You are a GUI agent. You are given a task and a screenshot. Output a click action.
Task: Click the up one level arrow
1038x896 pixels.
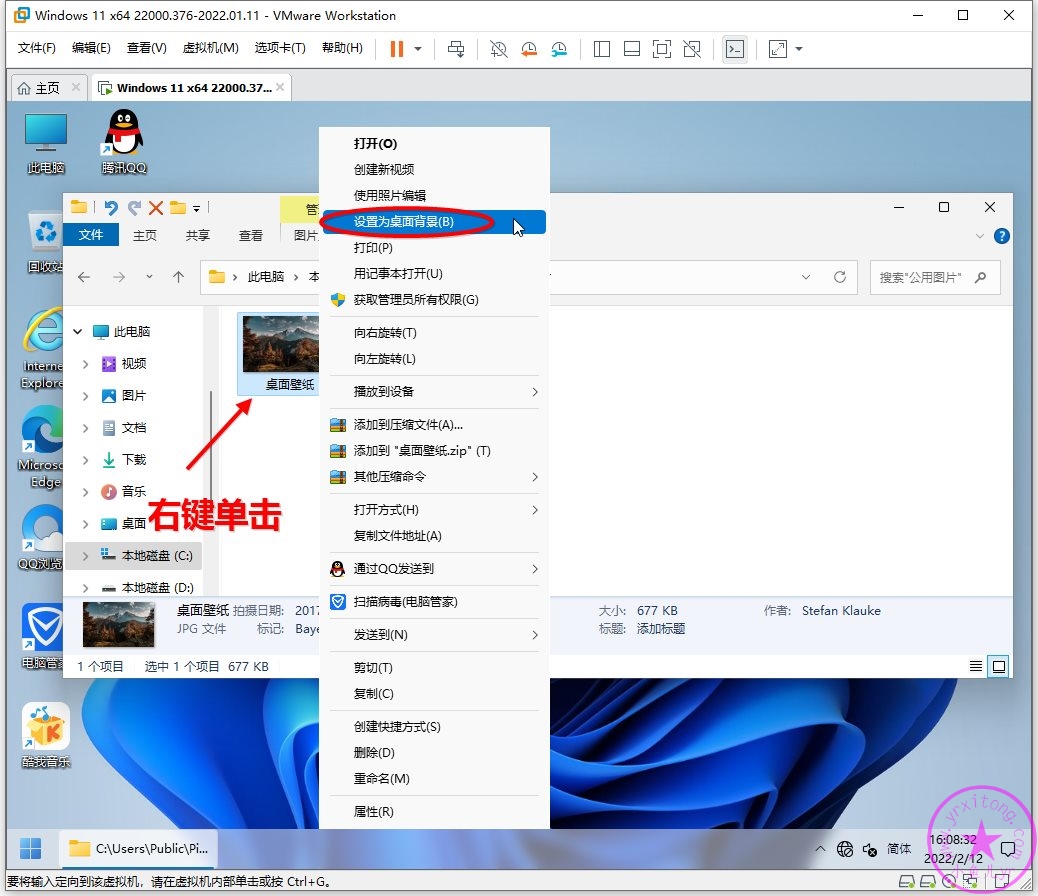pyautogui.click(x=179, y=277)
